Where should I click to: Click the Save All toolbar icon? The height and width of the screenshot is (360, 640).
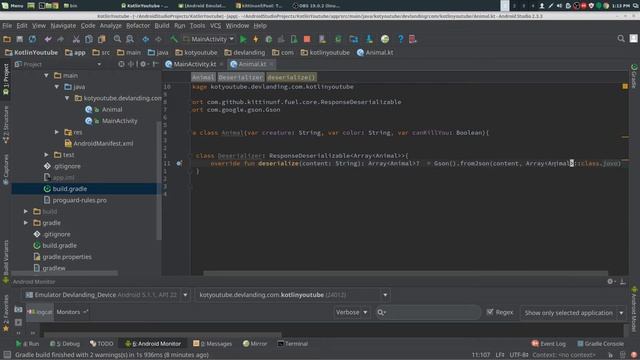(20, 39)
